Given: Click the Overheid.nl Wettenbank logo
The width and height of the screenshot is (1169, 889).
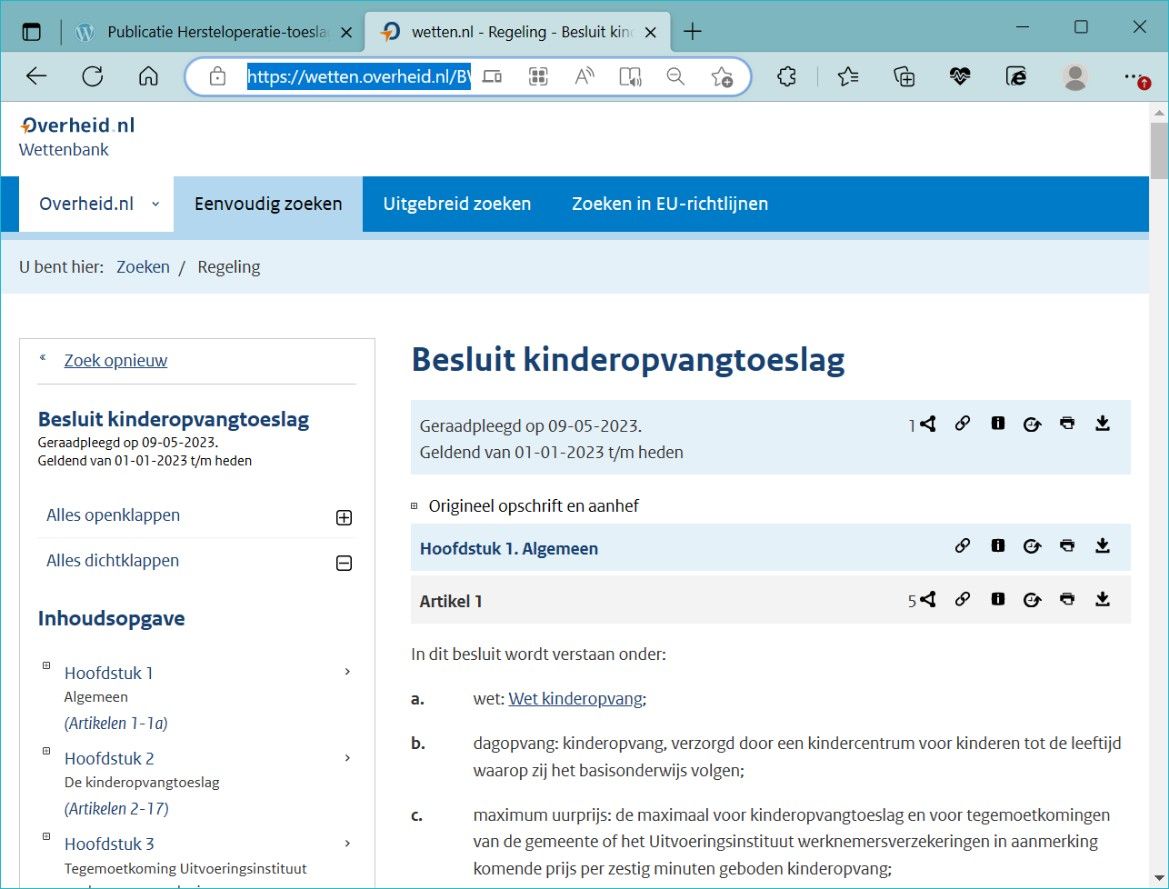Looking at the screenshot, I should pos(78,137).
